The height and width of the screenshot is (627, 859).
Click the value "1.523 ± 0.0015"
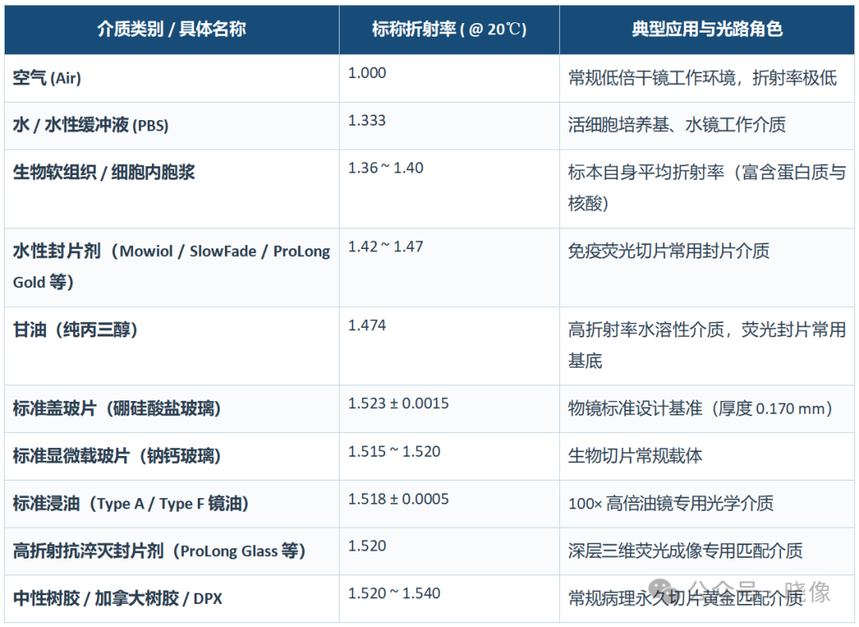click(398, 404)
